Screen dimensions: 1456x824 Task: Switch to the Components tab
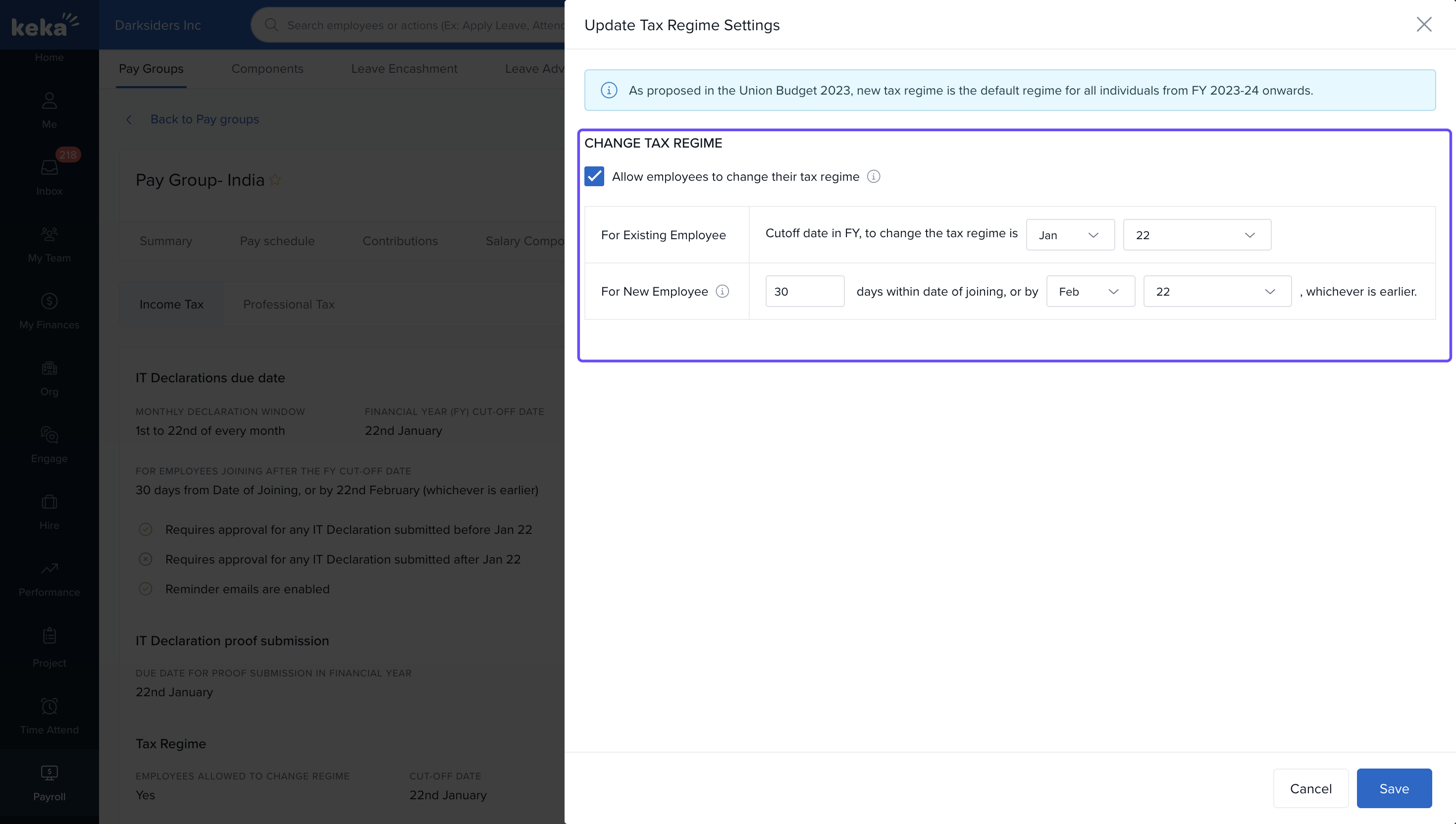[x=267, y=68]
